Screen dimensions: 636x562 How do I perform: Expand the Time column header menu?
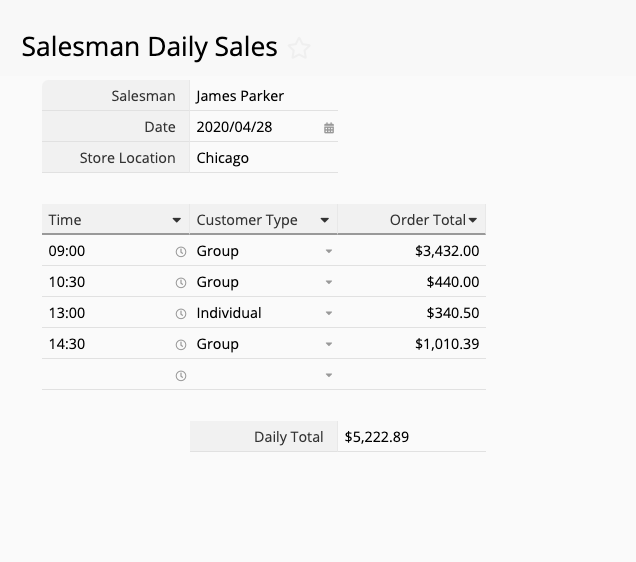(x=176, y=220)
